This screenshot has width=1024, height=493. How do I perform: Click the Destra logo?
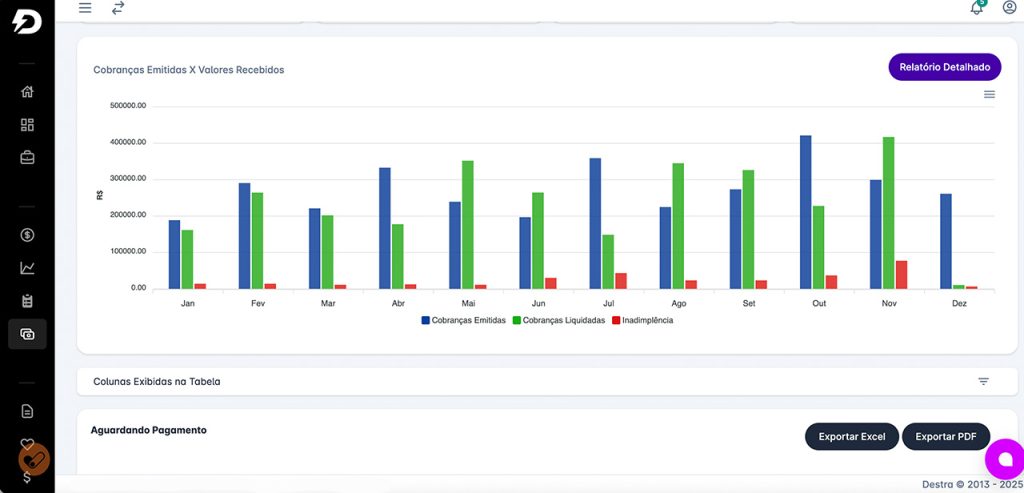point(26,20)
